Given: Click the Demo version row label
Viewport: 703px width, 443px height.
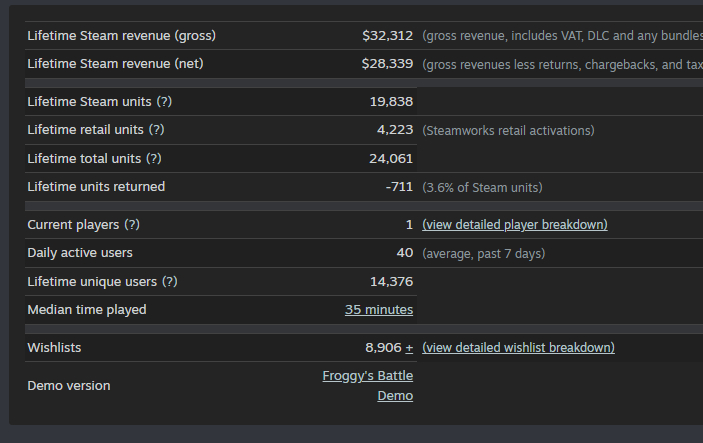Looking at the screenshot, I should (69, 386).
